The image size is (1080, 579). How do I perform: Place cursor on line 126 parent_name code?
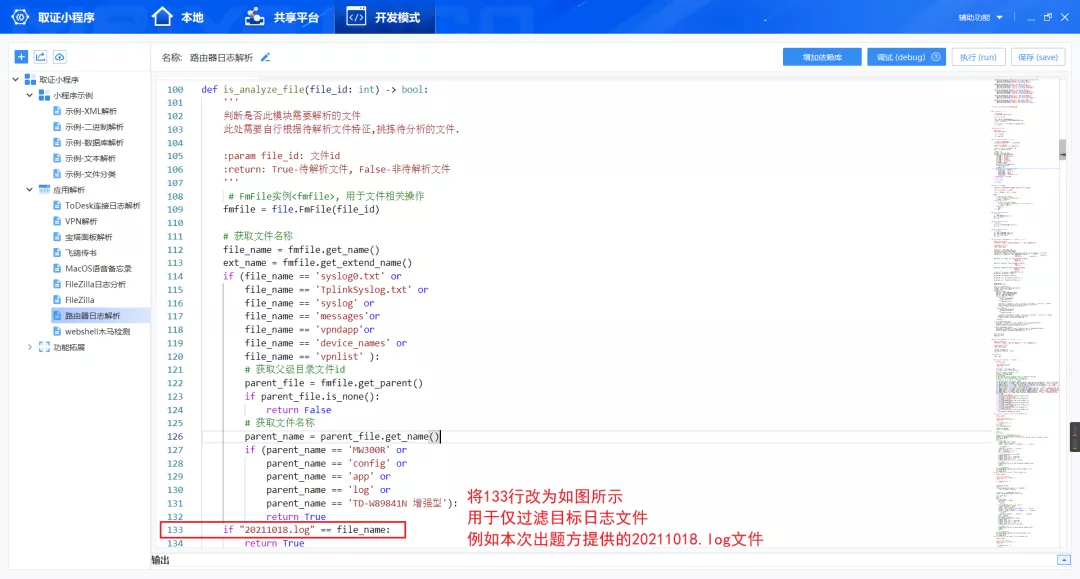(x=342, y=436)
